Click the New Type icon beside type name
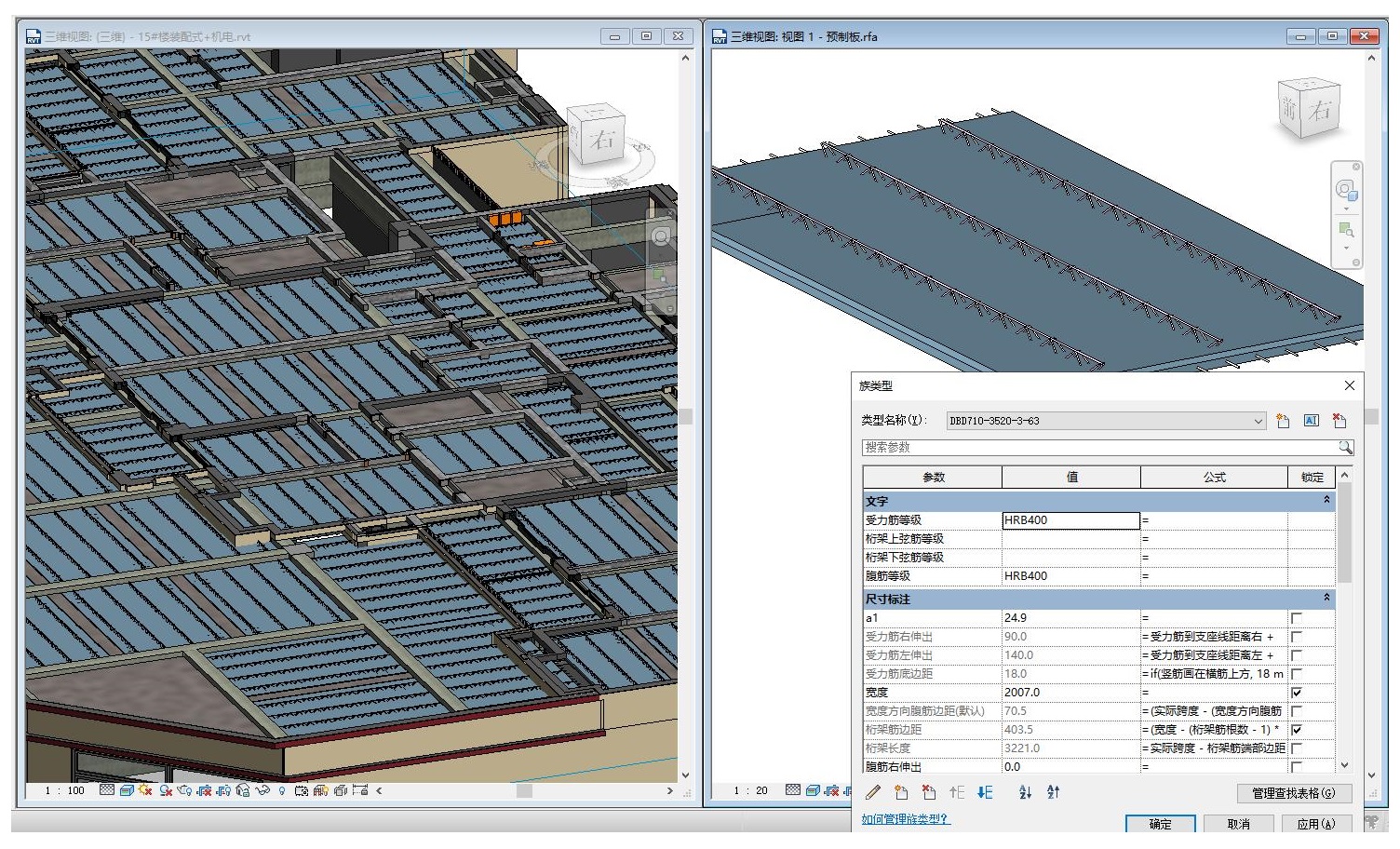 click(1283, 421)
